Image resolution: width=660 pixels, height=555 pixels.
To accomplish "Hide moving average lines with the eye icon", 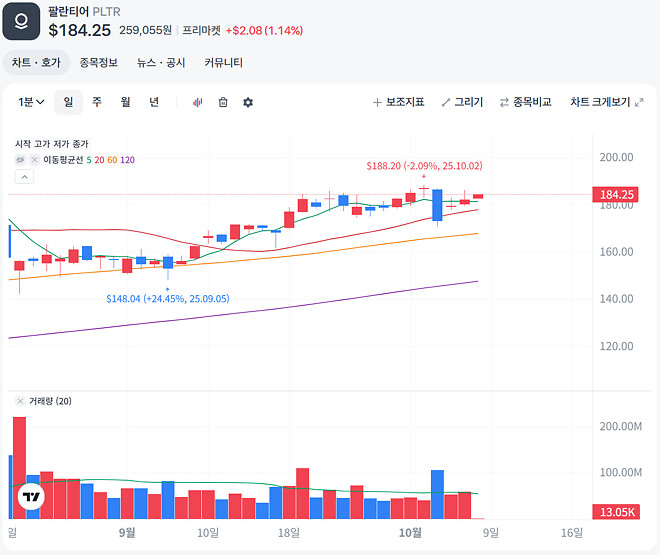I will click(x=20, y=160).
